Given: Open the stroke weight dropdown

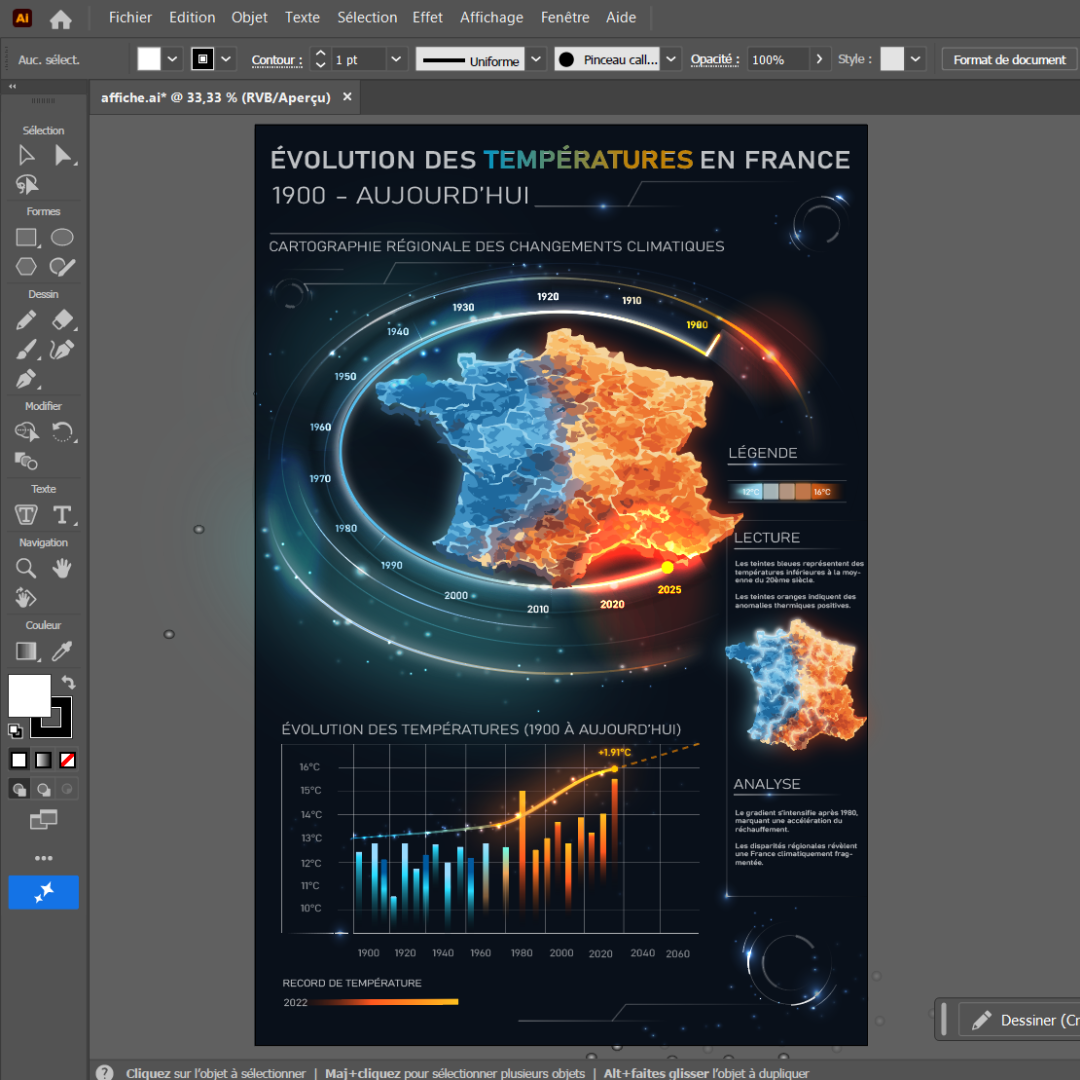Looking at the screenshot, I should pos(396,60).
